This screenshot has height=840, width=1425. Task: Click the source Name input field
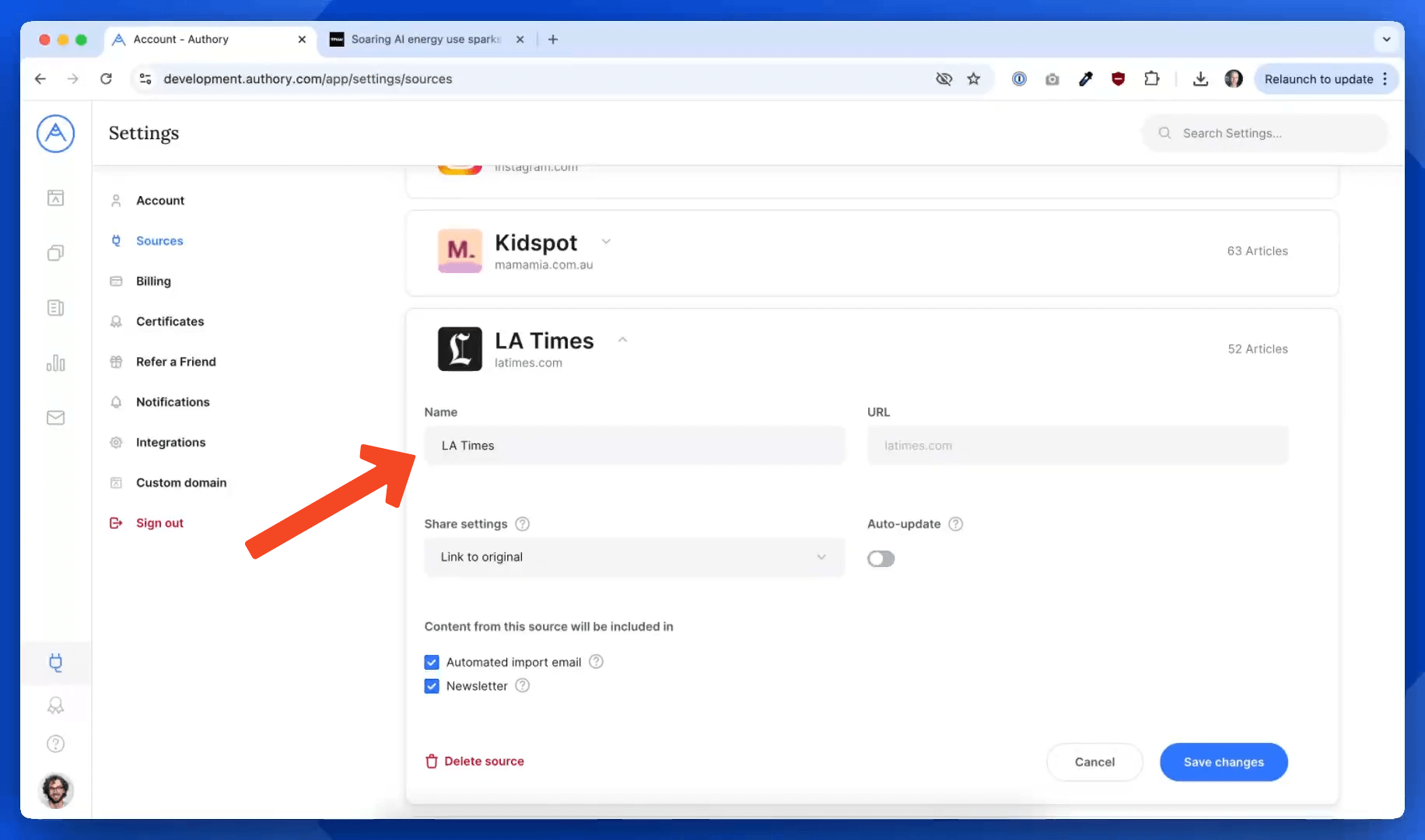634,446
